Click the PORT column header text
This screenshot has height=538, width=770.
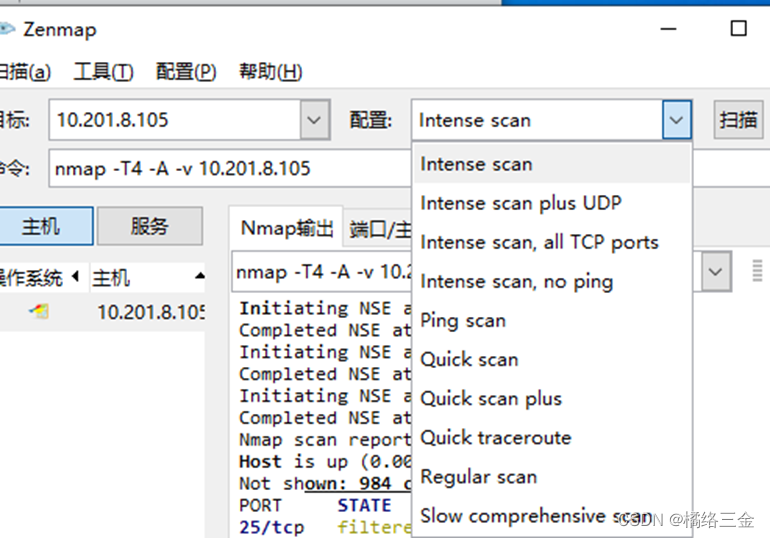click(x=260, y=506)
